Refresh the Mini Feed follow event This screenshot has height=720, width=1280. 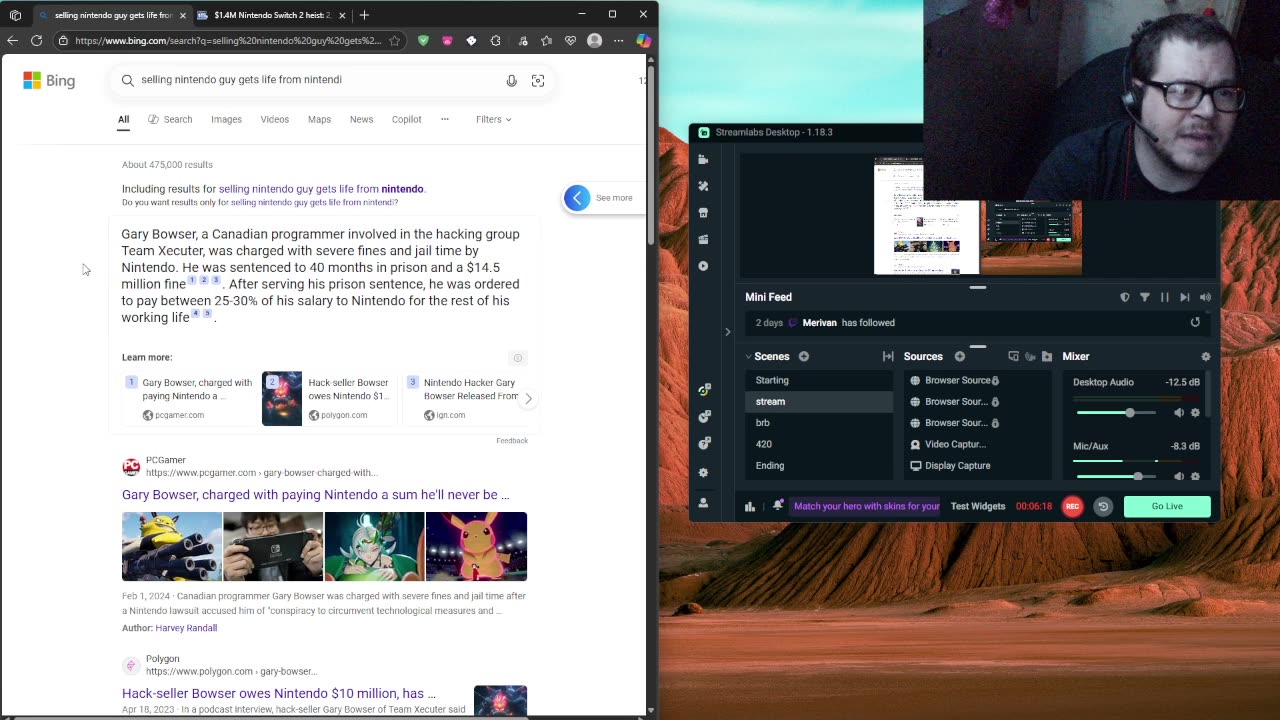[1195, 322]
